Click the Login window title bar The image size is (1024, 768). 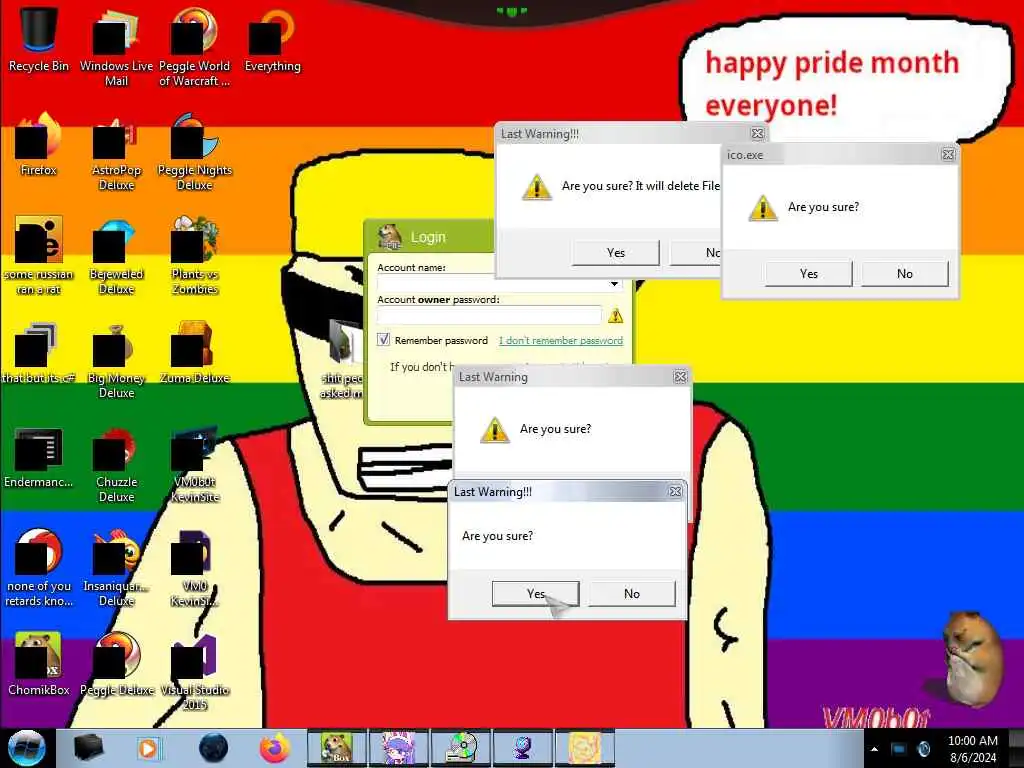tap(428, 236)
